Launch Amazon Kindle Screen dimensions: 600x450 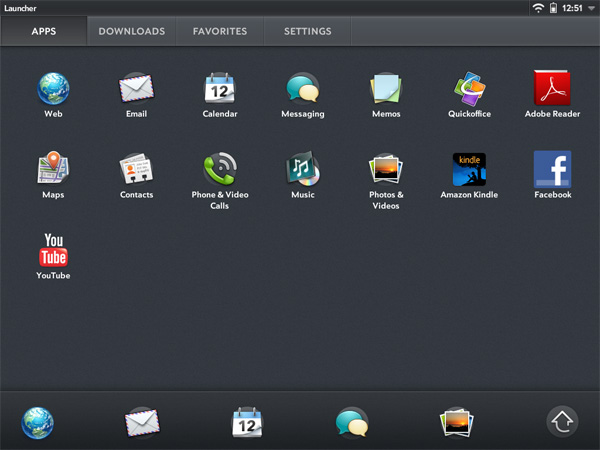[x=469, y=170]
